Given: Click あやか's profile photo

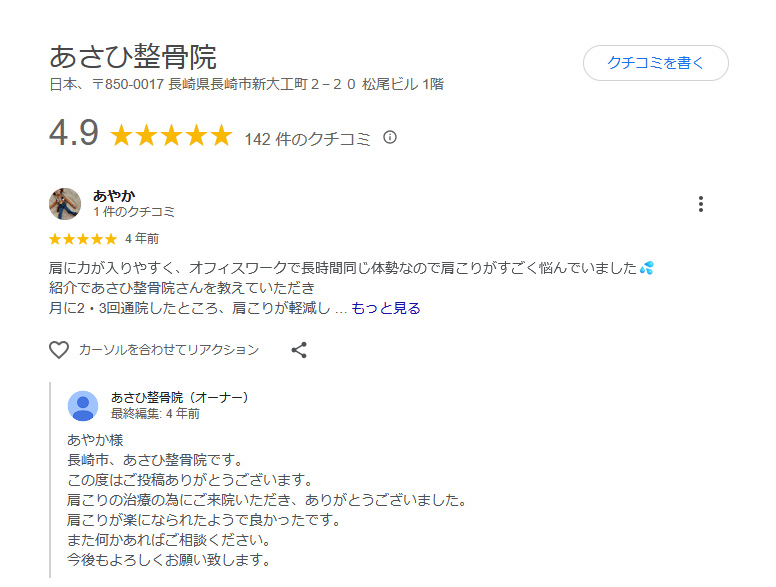Looking at the screenshot, I should 65,204.
